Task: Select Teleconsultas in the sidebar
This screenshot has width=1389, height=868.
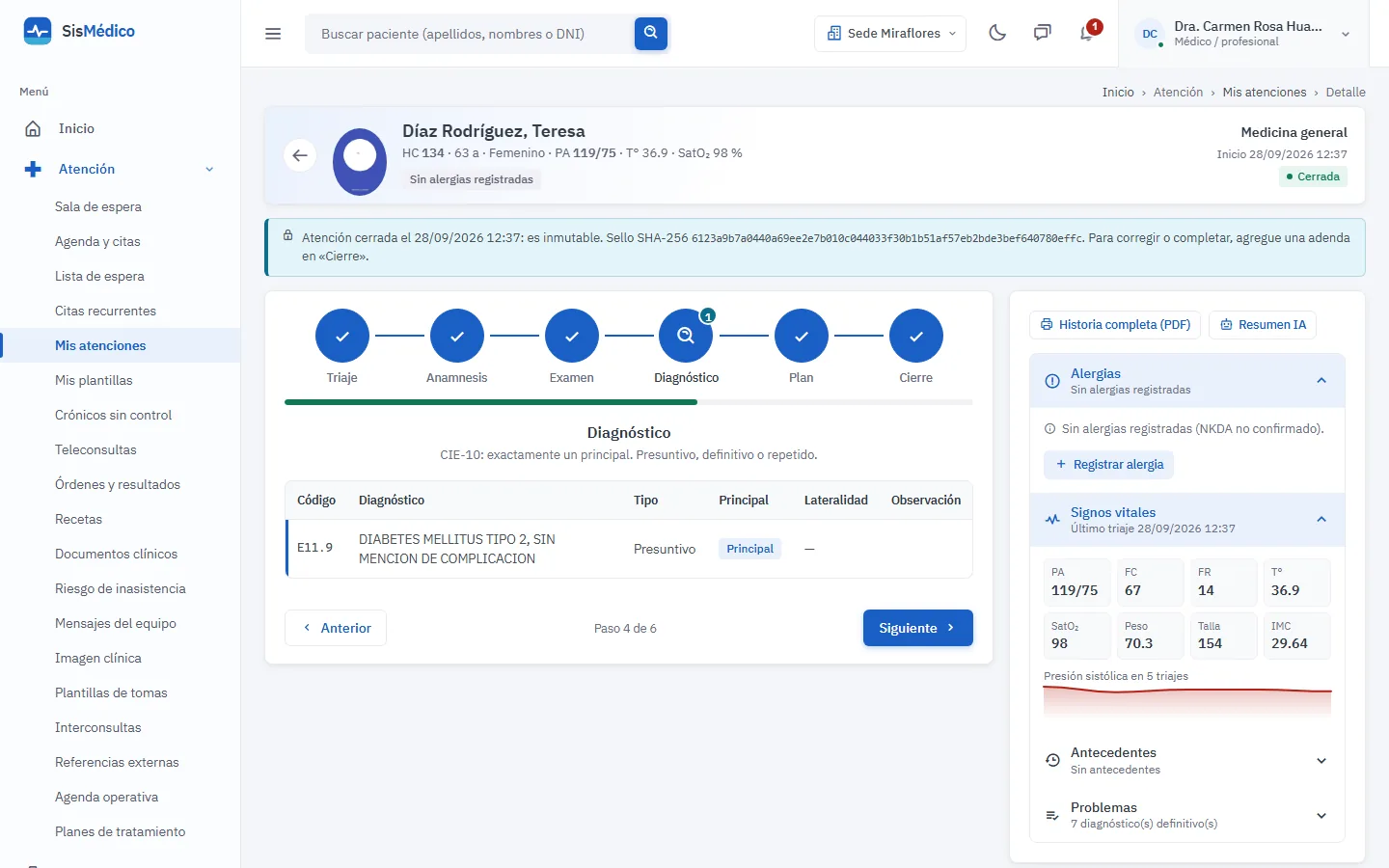Action: coord(95,449)
